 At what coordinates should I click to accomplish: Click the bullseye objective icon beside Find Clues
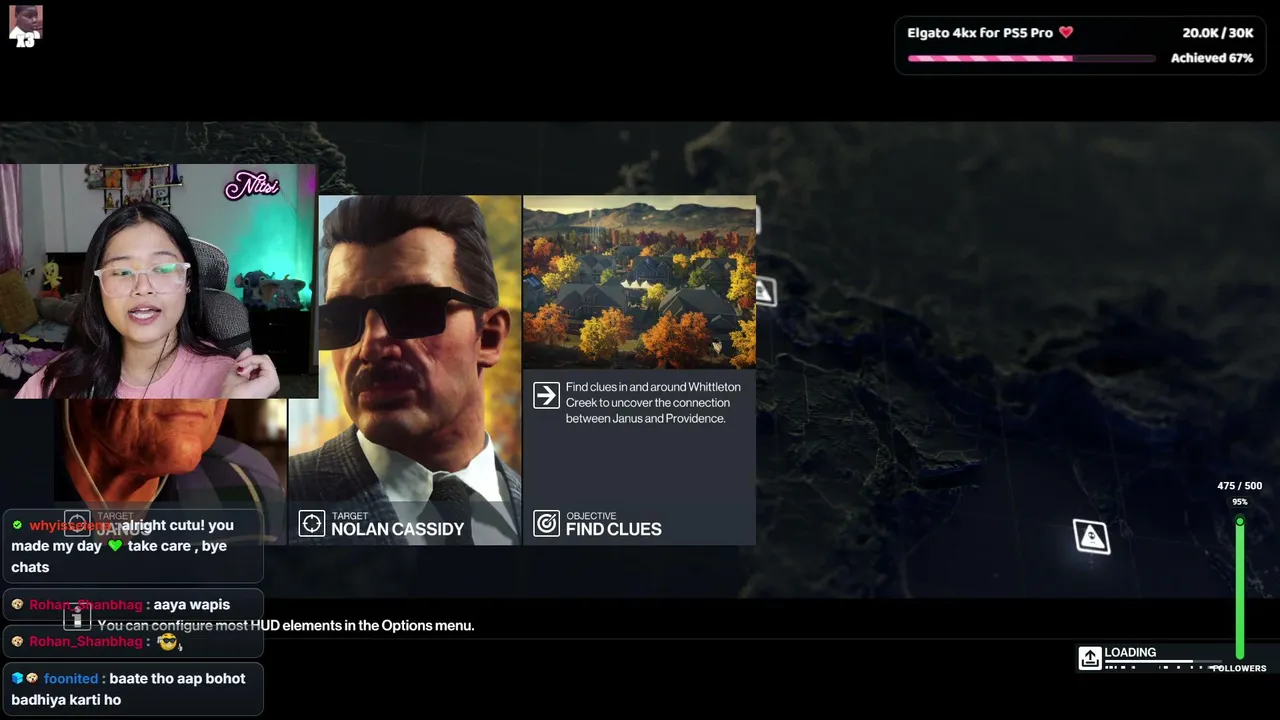[x=546, y=523]
